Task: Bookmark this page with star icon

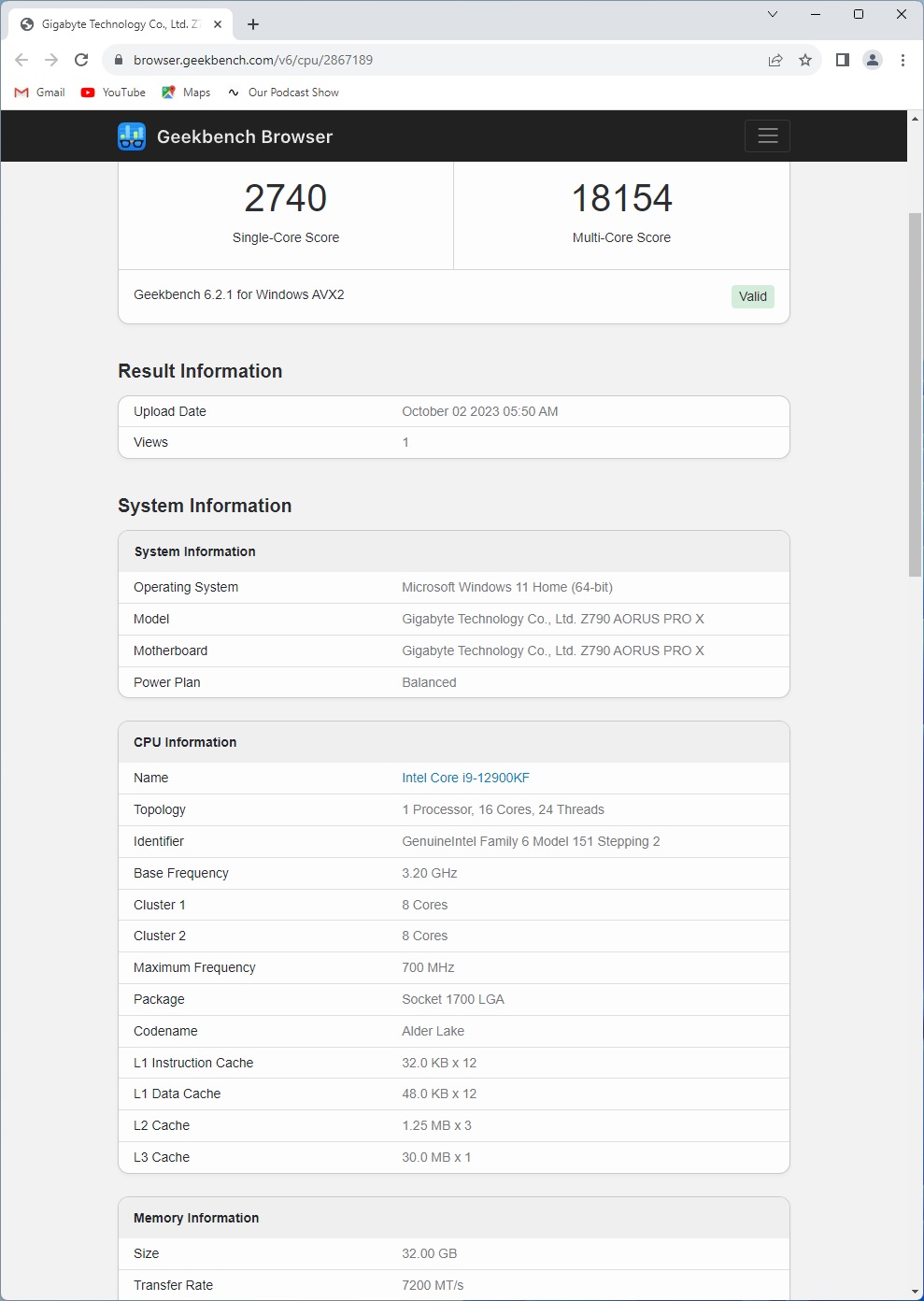Action: tap(805, 60)
